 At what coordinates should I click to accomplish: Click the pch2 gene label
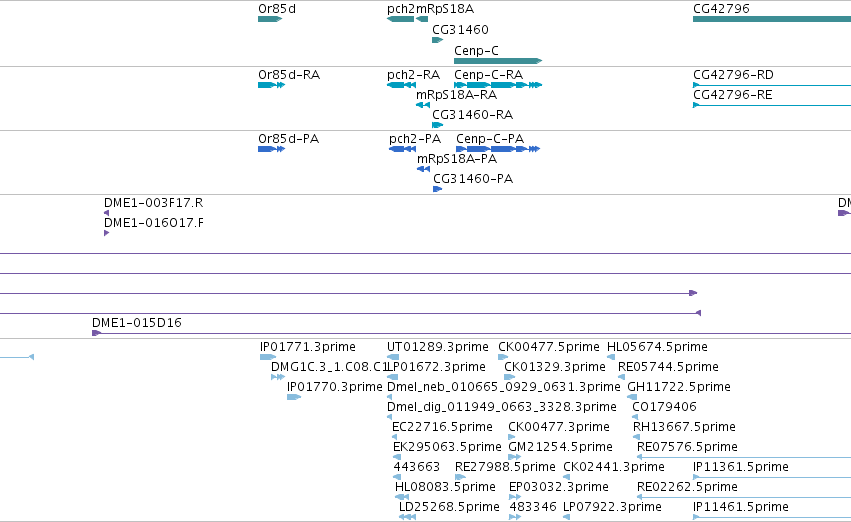point(401,9)
